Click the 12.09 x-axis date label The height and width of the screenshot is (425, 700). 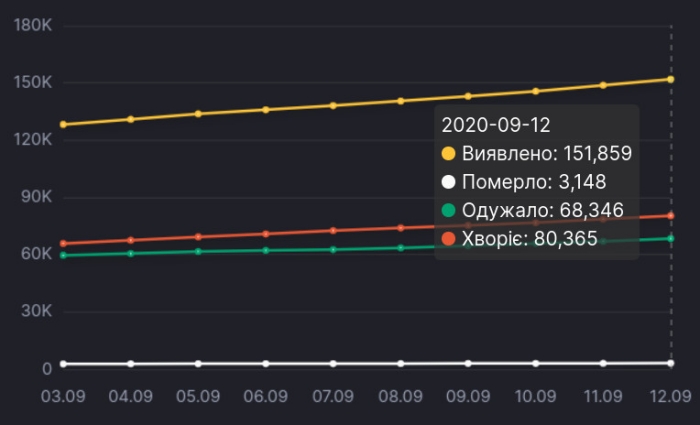(x=671, y=396)
